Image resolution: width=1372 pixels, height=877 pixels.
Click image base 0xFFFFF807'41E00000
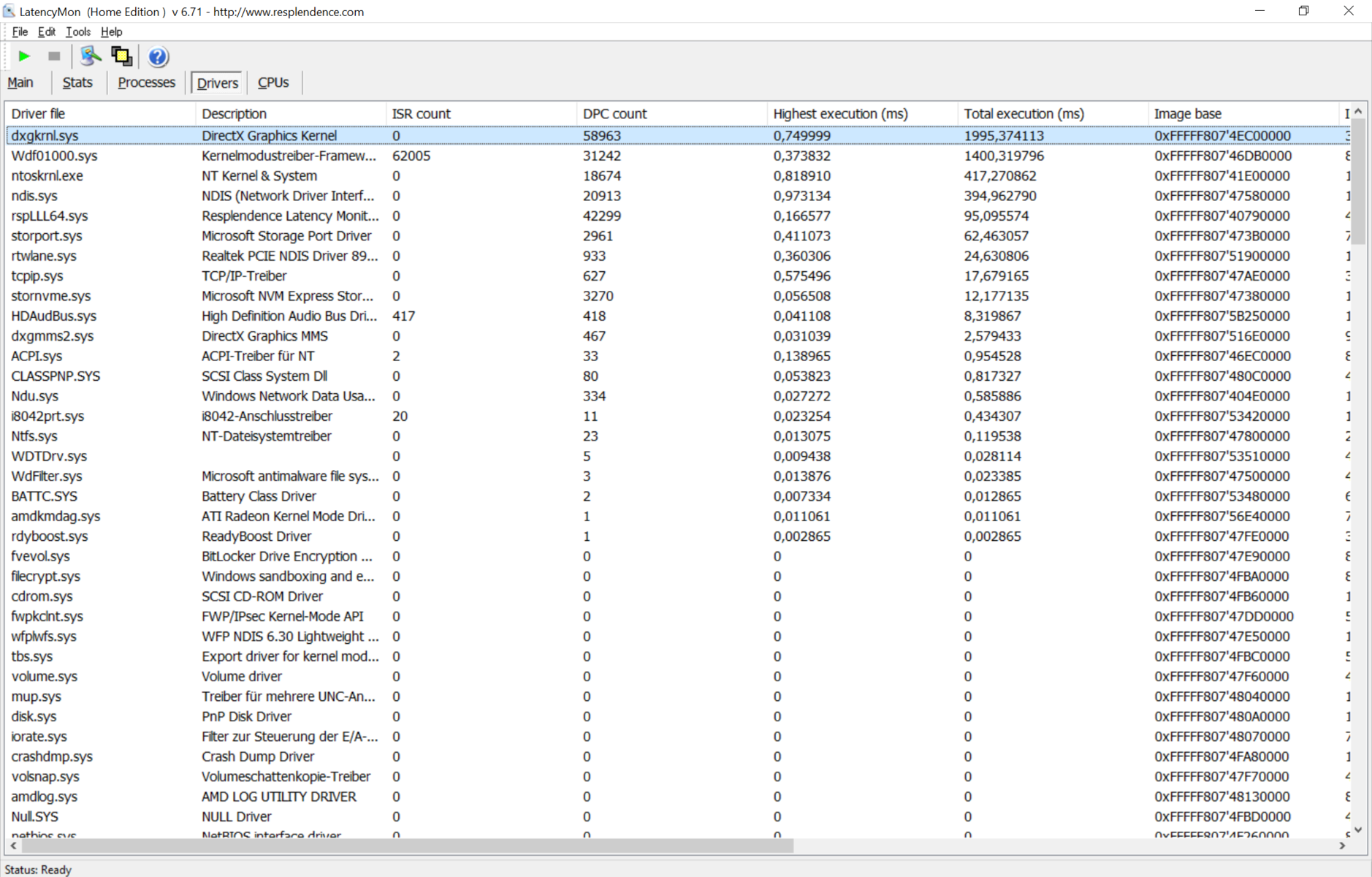(1222, 176)
